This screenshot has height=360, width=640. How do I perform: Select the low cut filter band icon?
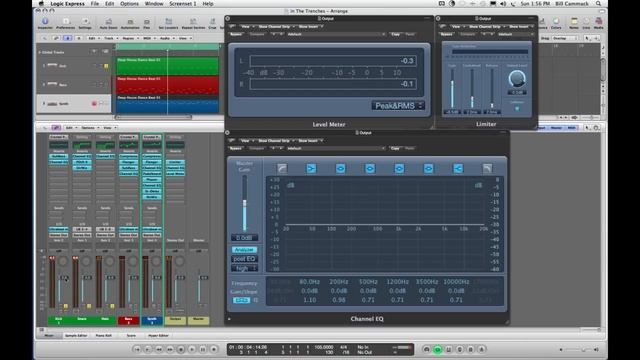282,168
